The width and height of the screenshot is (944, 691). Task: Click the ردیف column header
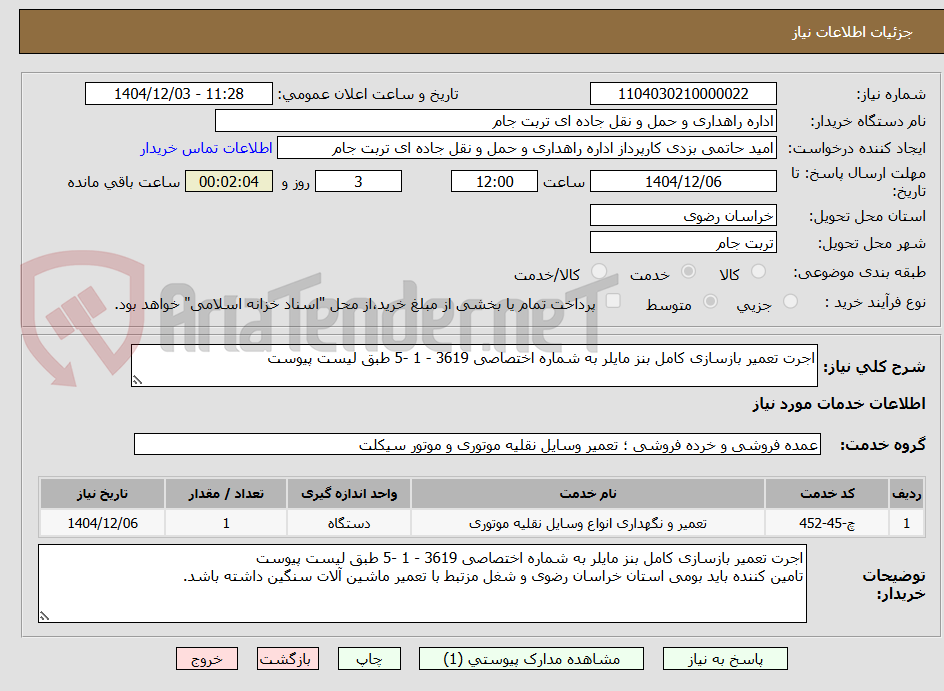(x=906, y=494)
